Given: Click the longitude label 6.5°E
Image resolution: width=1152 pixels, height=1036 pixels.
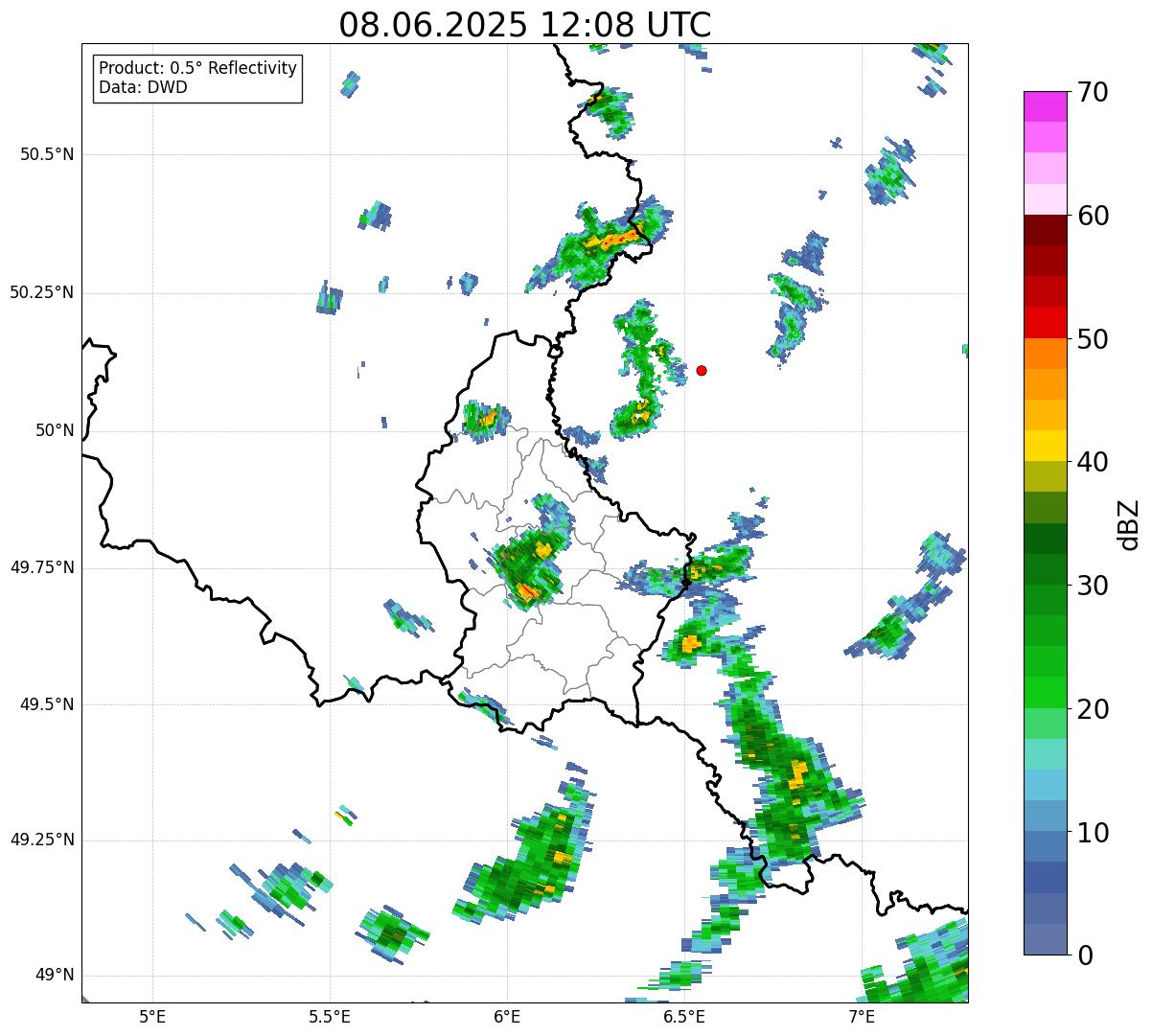Looking at the screenshot, I should (x=684, y=1016).
